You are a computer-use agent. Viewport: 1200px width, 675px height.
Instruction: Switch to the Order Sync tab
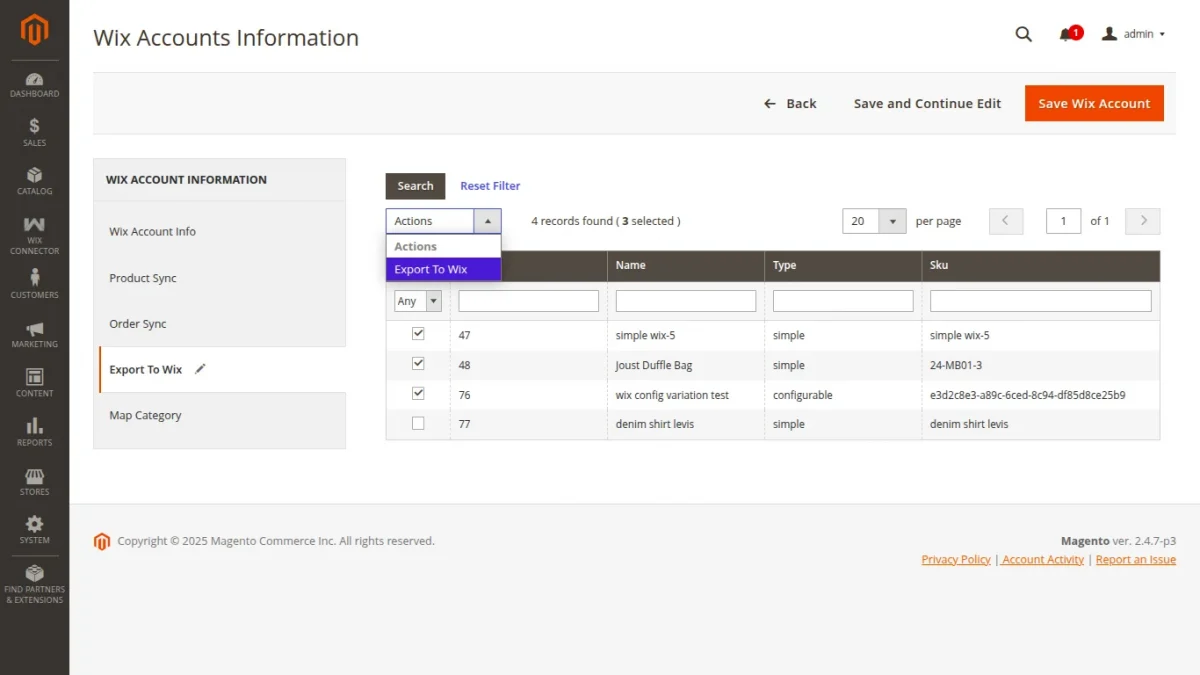(140, 323)
